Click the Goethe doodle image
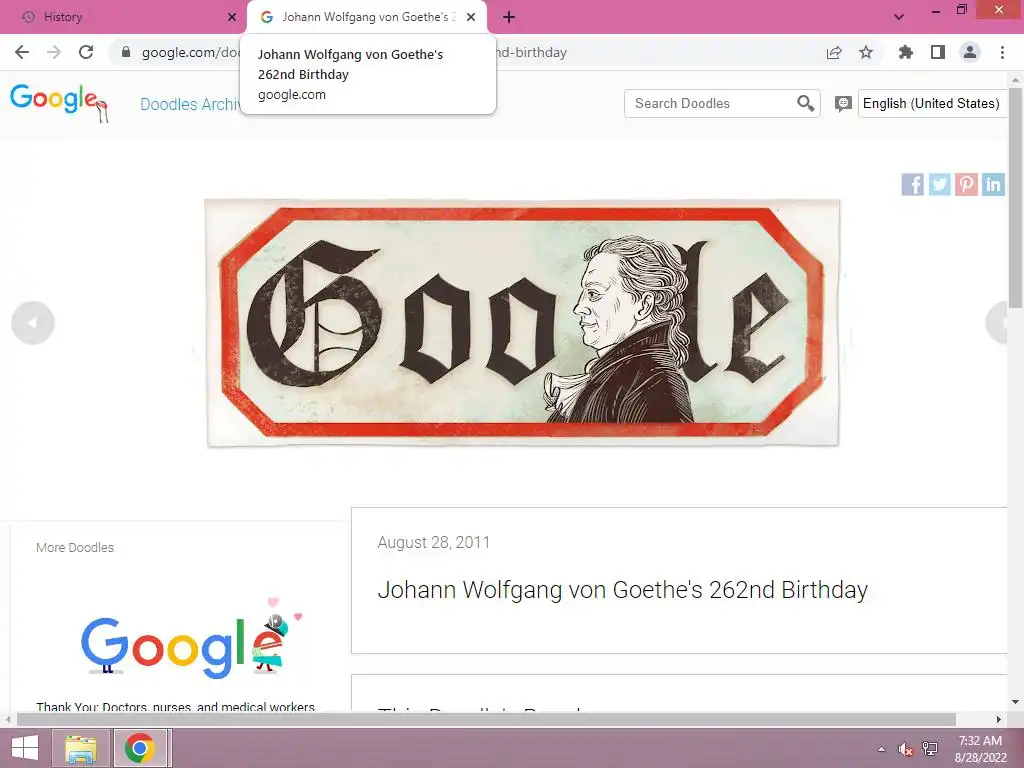Image resolution: width=1024 pixels, height=768 pixels. click(522, 323)
